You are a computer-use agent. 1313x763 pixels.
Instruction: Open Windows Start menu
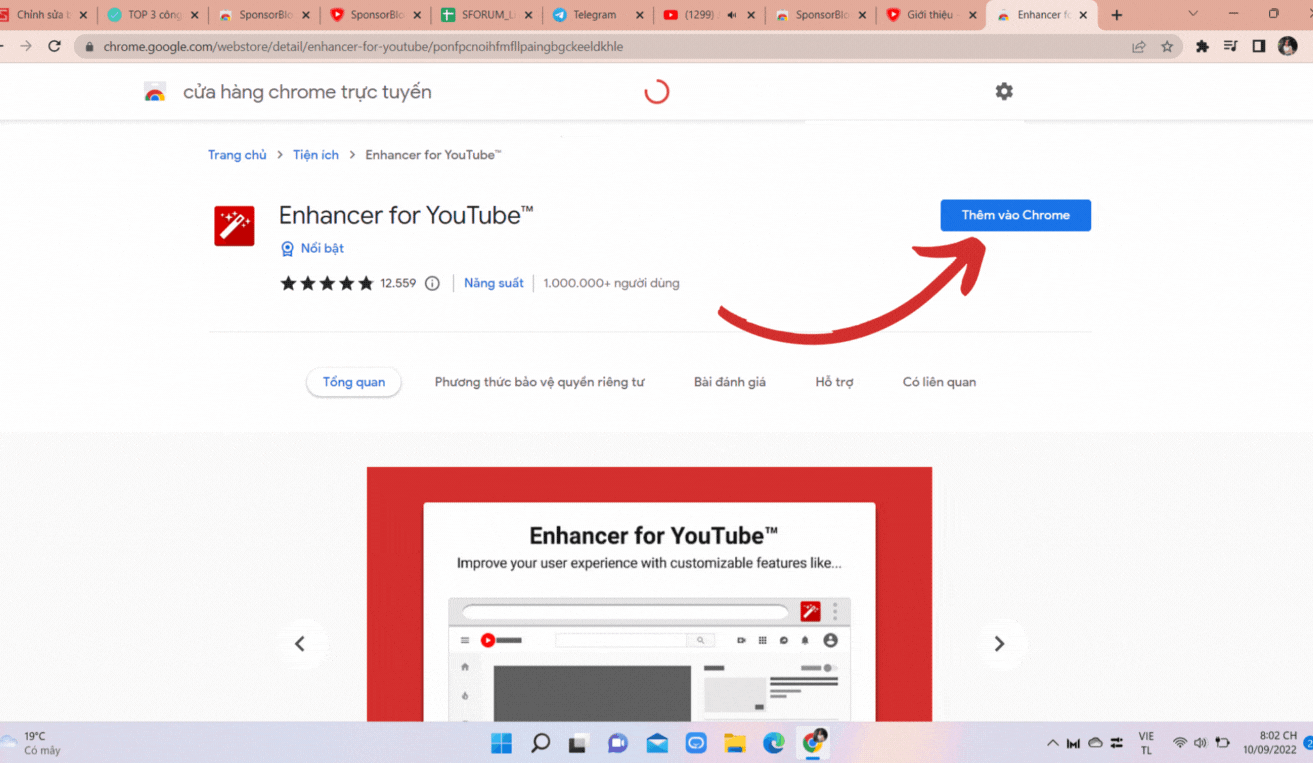coord(501,743)
